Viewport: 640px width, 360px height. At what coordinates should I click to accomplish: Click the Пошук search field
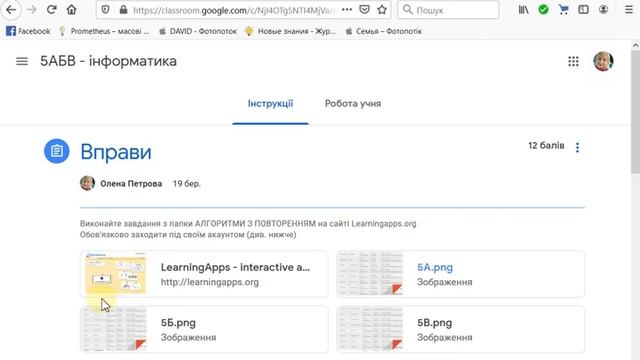click(448, 10)
